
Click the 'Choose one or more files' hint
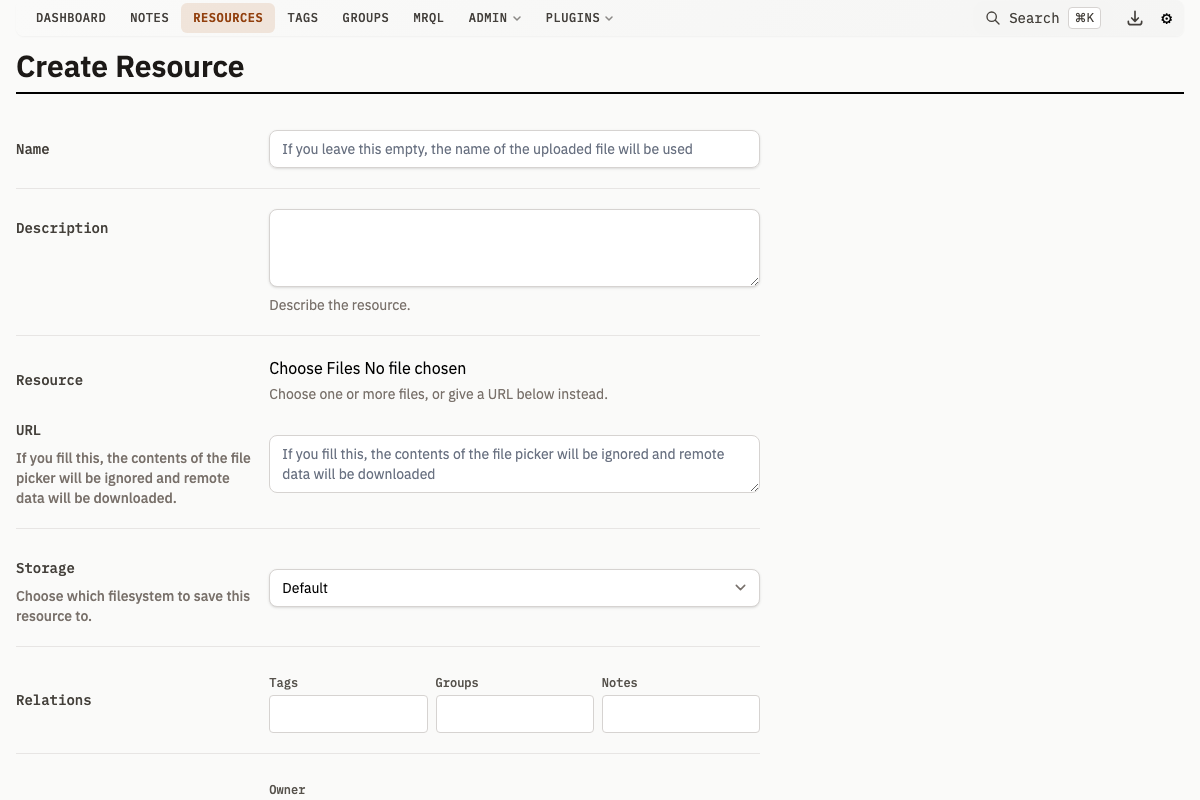(438, 394)
